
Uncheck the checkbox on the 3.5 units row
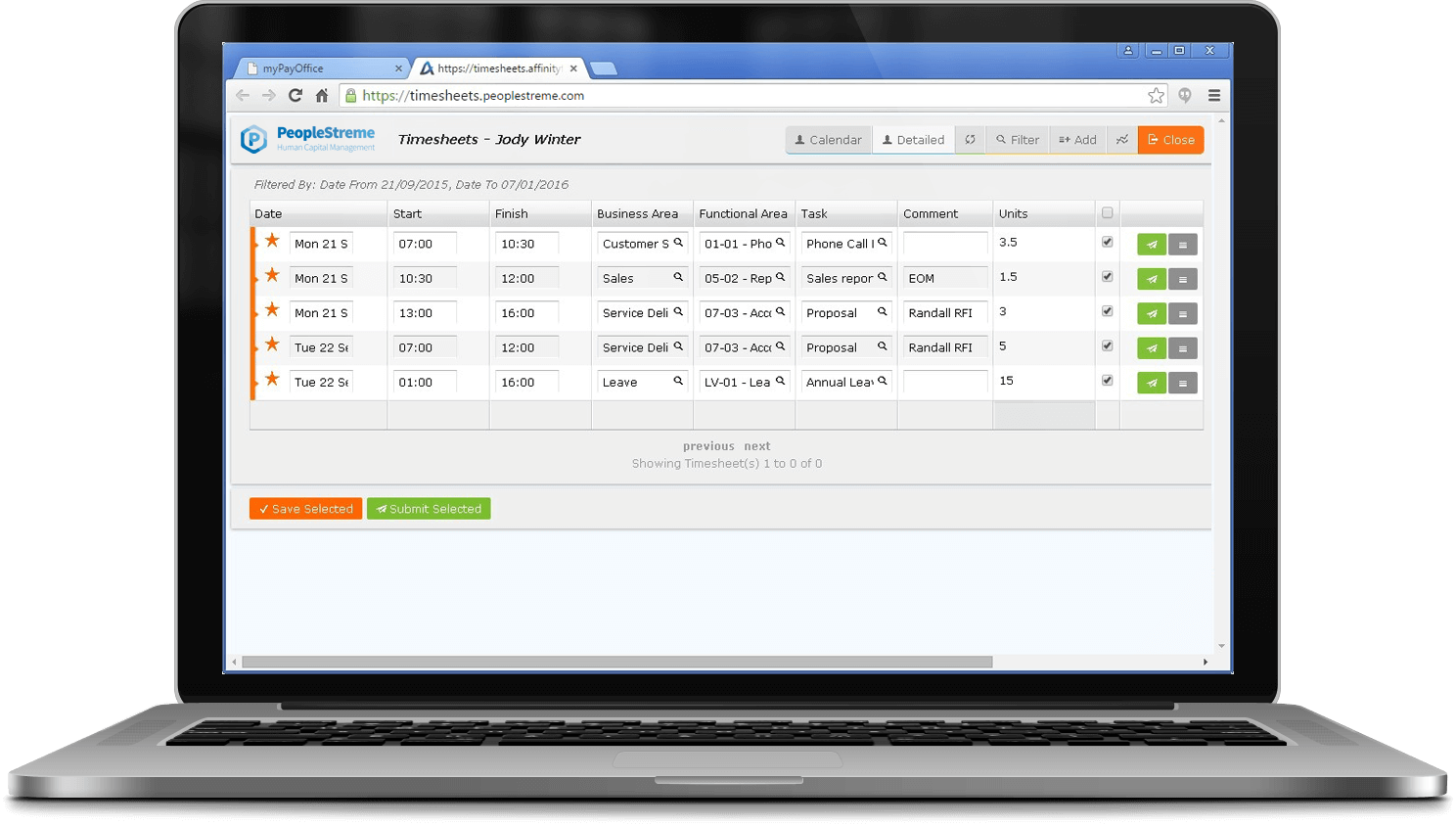(1107, 242)
